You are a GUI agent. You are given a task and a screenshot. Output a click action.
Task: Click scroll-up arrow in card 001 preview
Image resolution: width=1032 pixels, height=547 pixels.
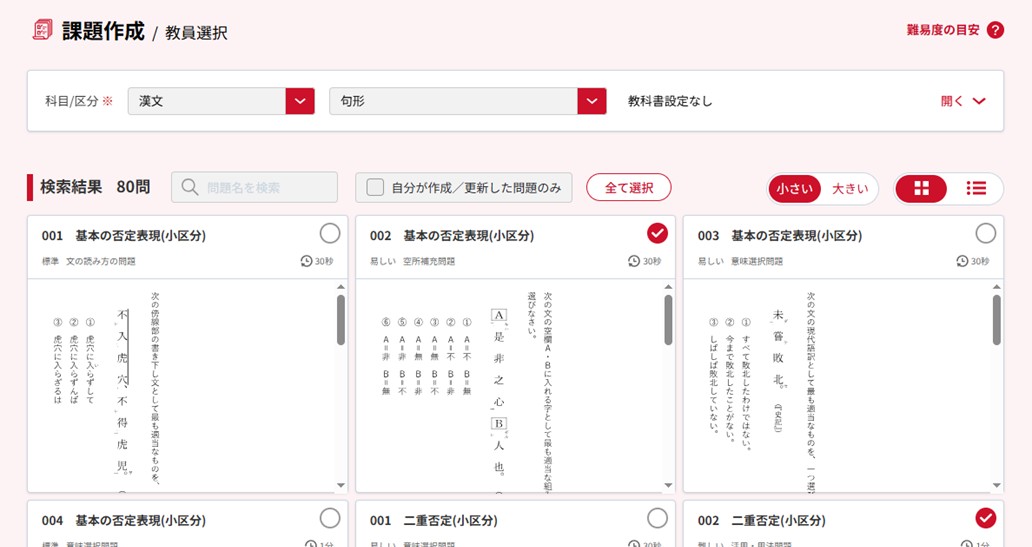340,287
